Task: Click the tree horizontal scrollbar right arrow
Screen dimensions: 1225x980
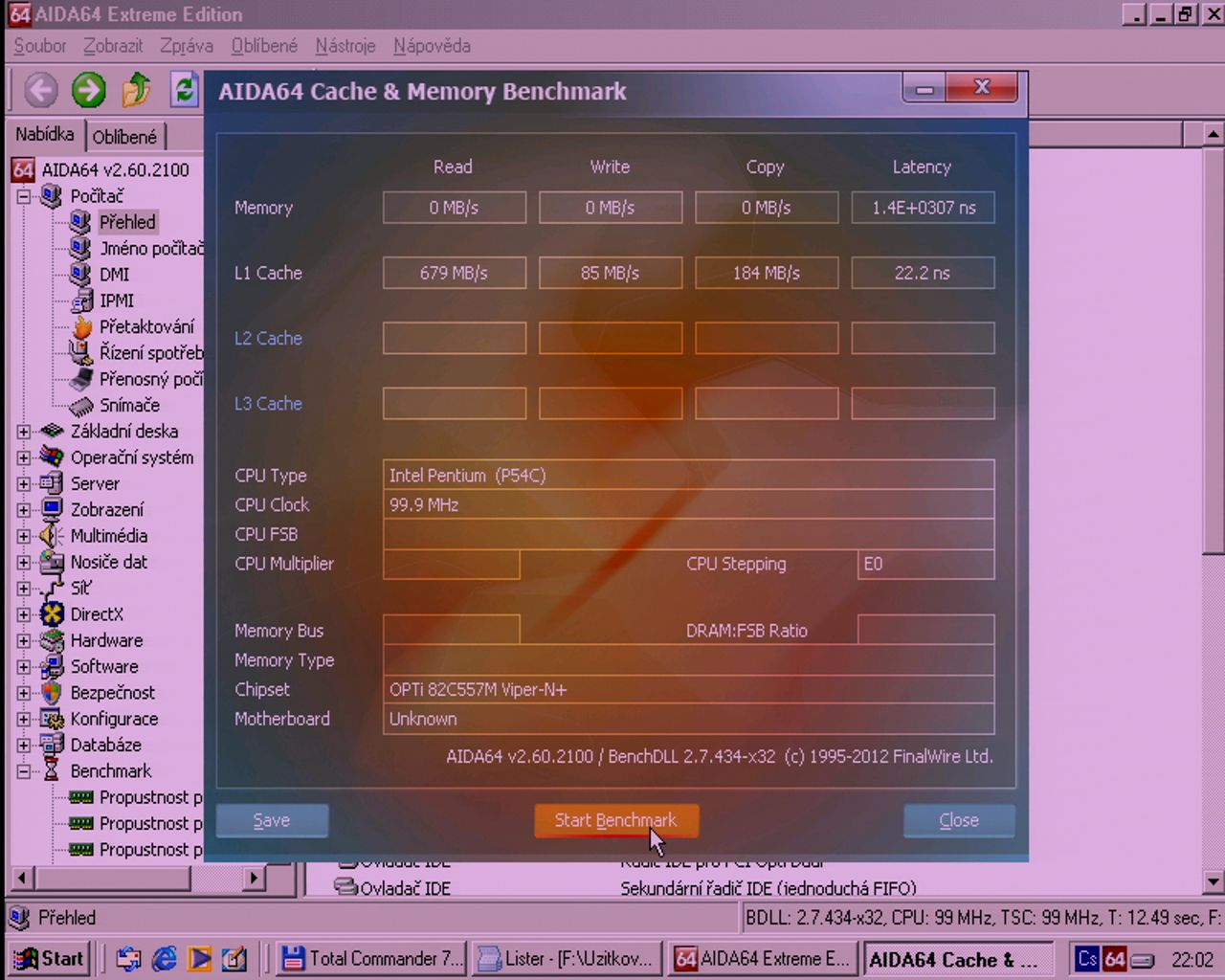Action: [x=254, y=878]
